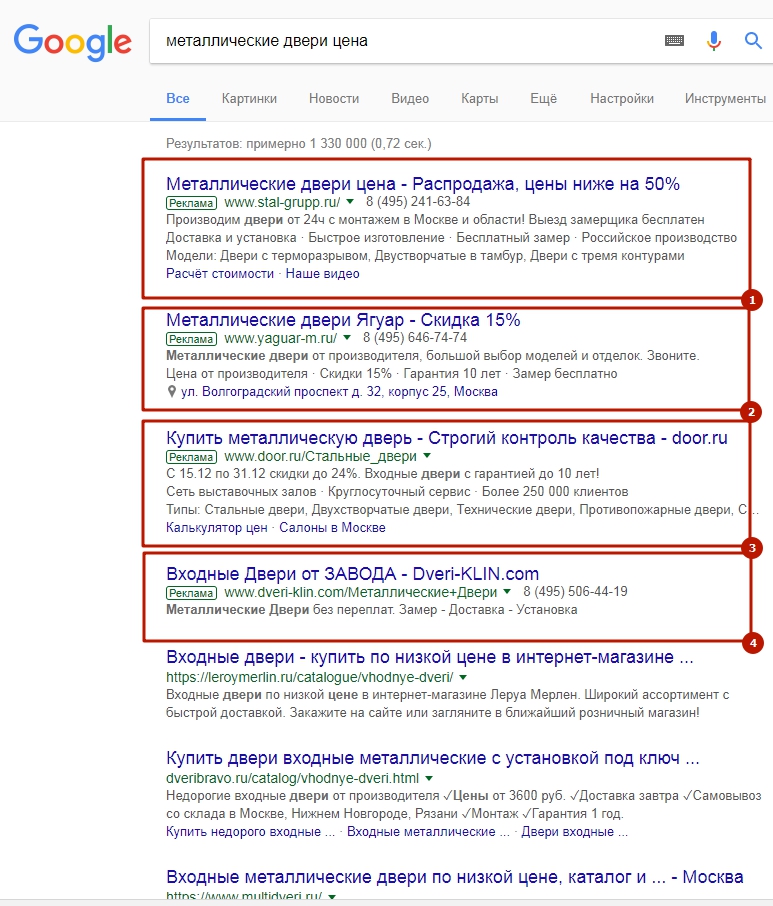Expand dropdown arrow next to www.stal-grupp.ru

click(350, 202)
